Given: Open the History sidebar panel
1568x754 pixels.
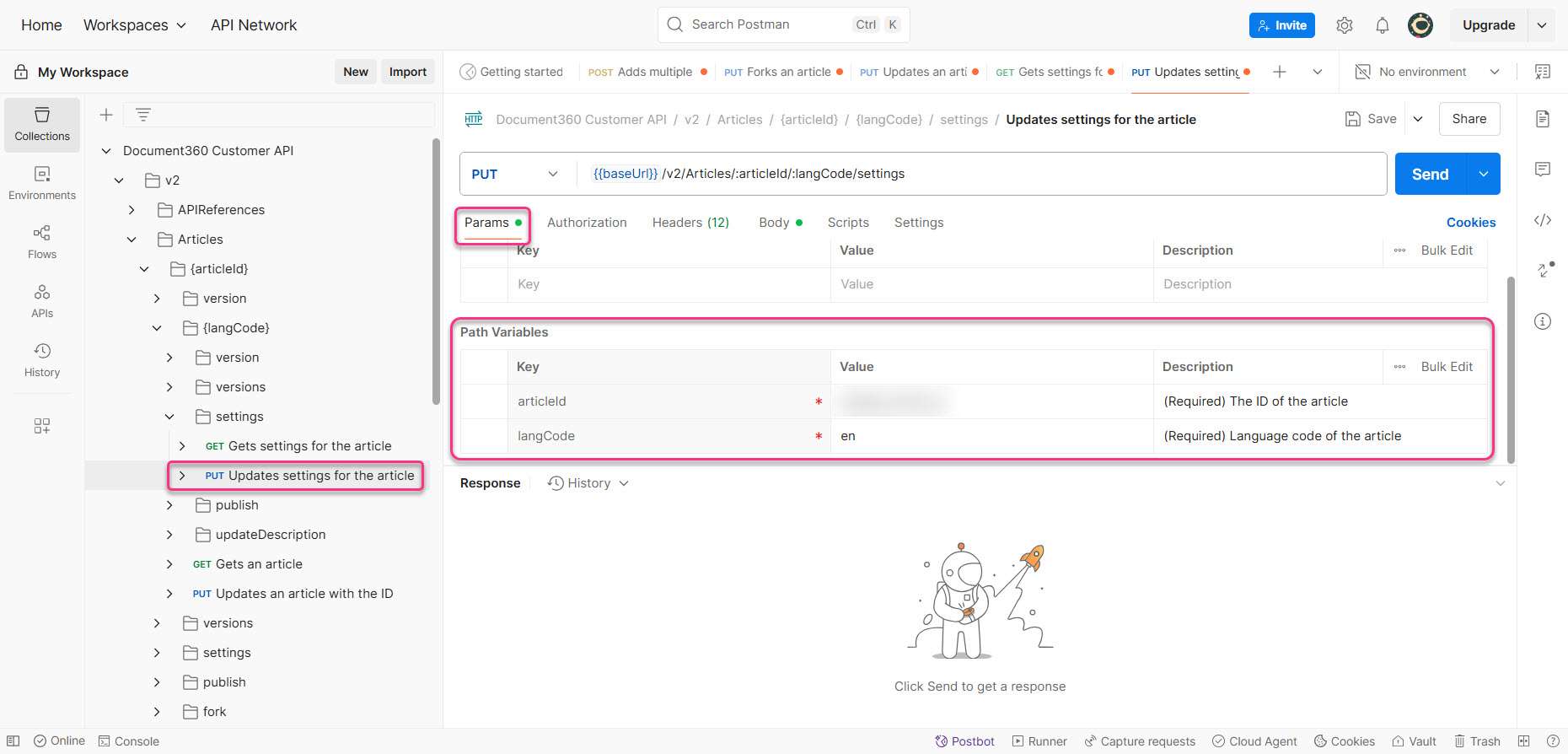Looking at the screenshot, I should [x=42, y=360].
